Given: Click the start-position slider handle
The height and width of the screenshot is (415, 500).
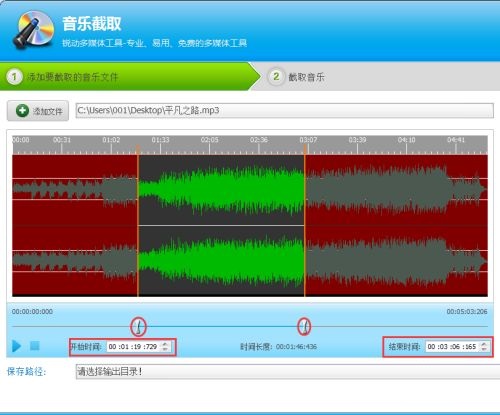Looking at the screenshot, I should (x=138, y=326).
